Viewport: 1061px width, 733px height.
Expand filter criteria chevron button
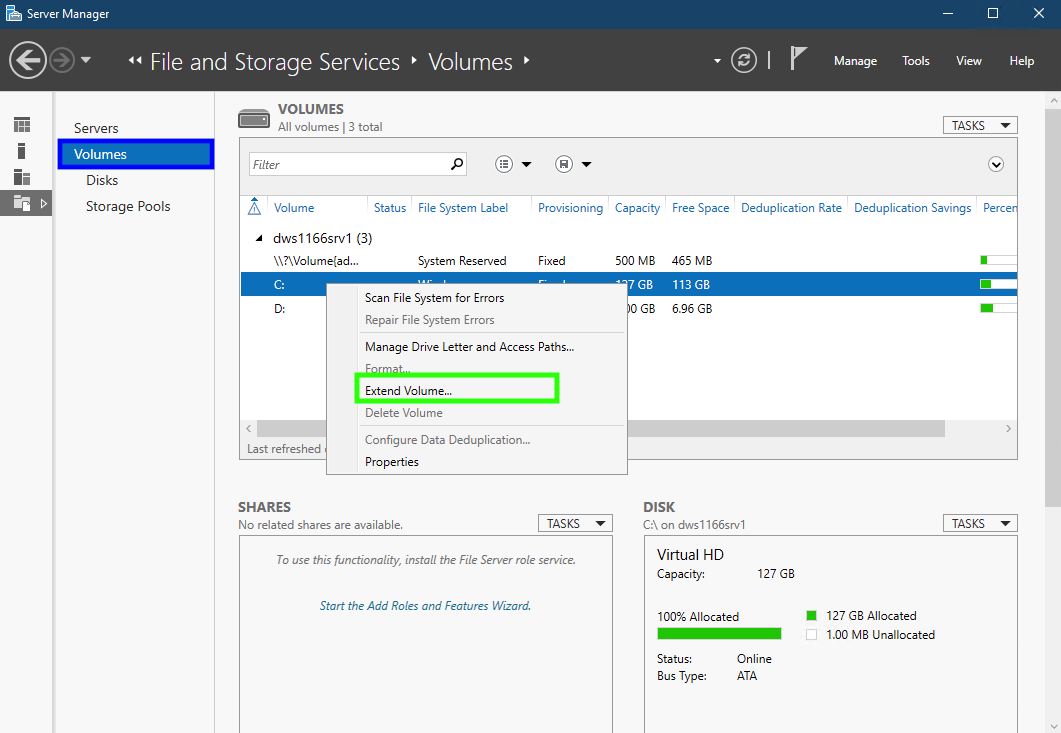click(x=995, y=164)
